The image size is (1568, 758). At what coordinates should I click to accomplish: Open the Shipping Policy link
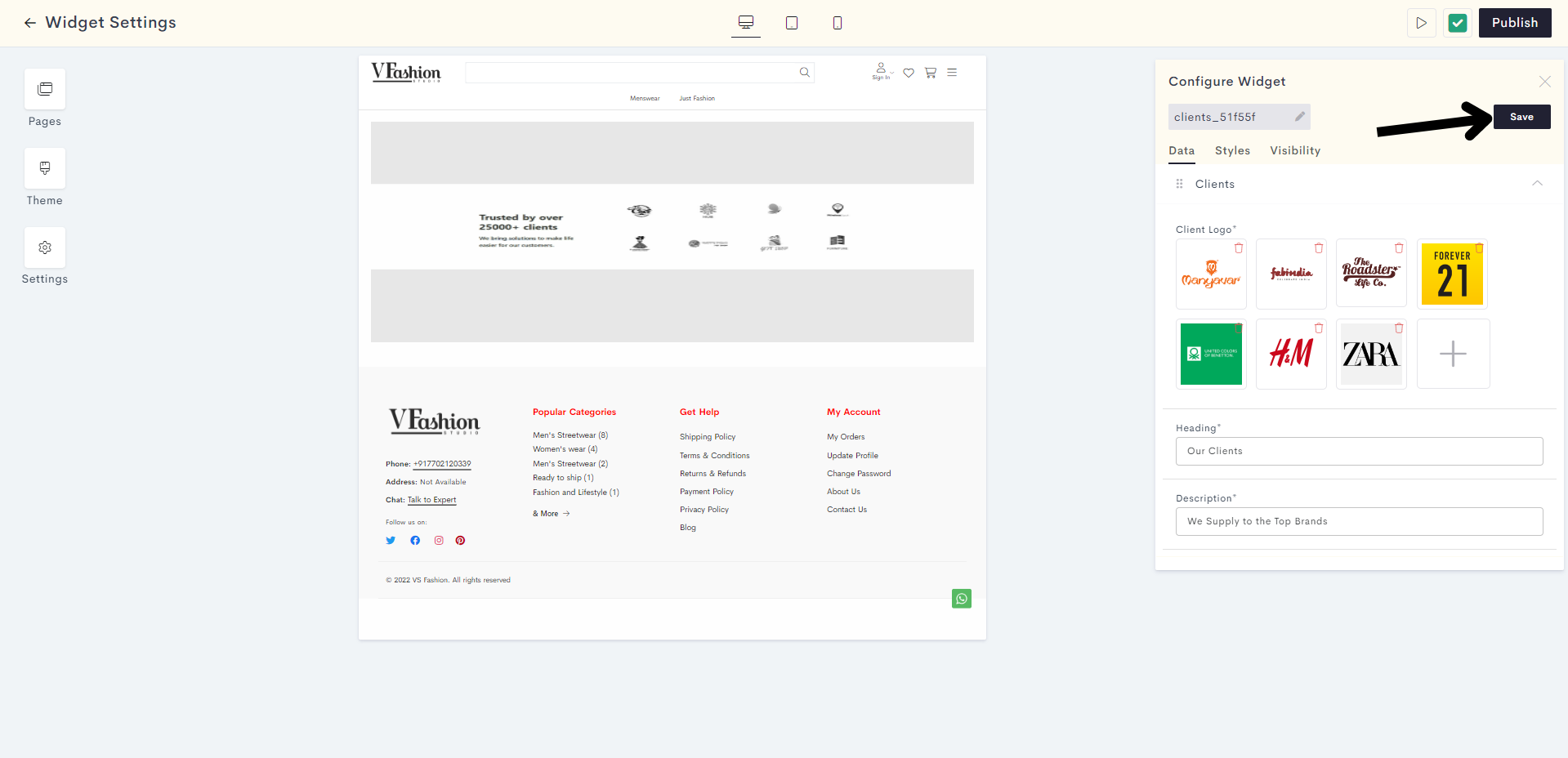(708, 437)
